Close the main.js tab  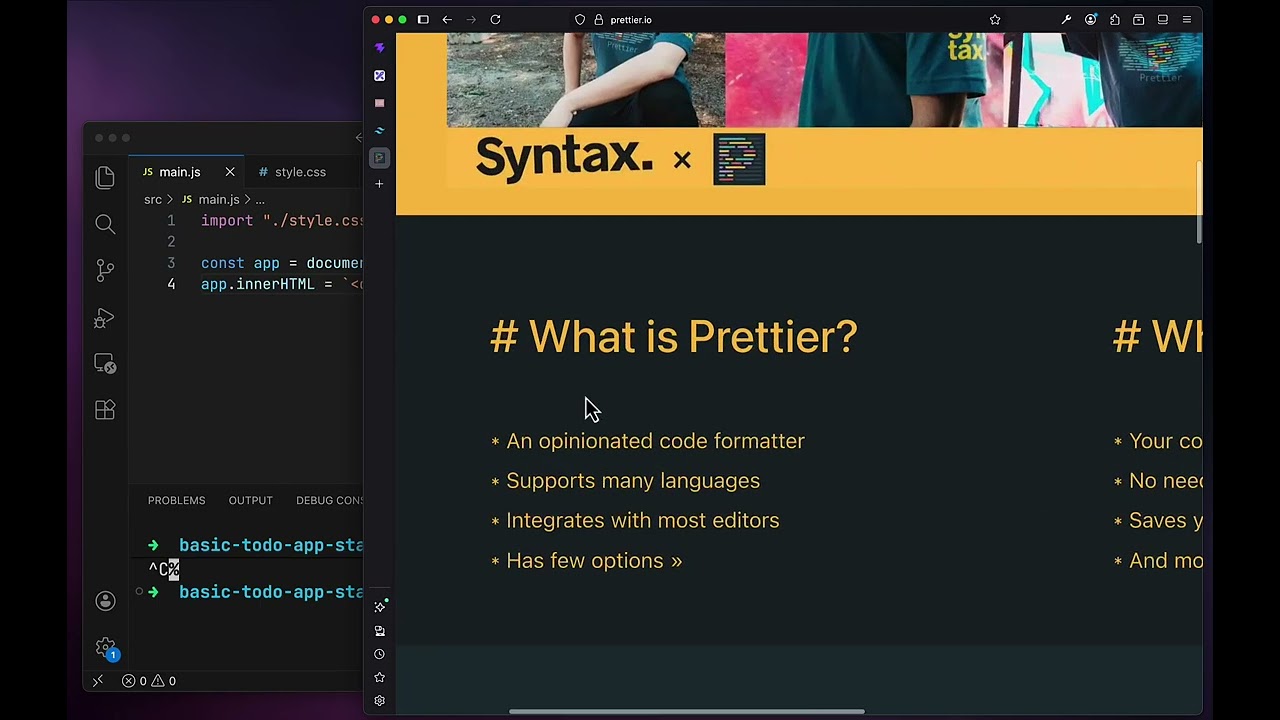tap(230, 172)
